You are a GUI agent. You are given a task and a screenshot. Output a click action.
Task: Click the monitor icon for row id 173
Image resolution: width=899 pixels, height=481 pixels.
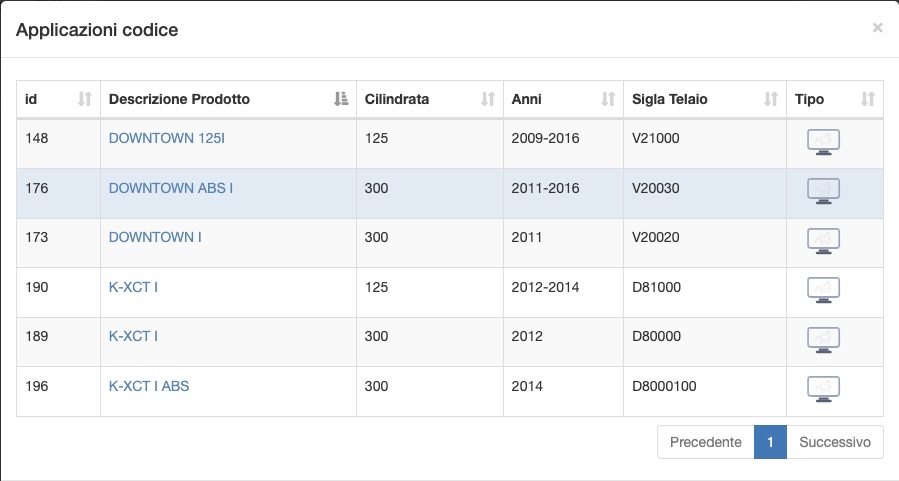pyautogui.click(x=823, y=241)
